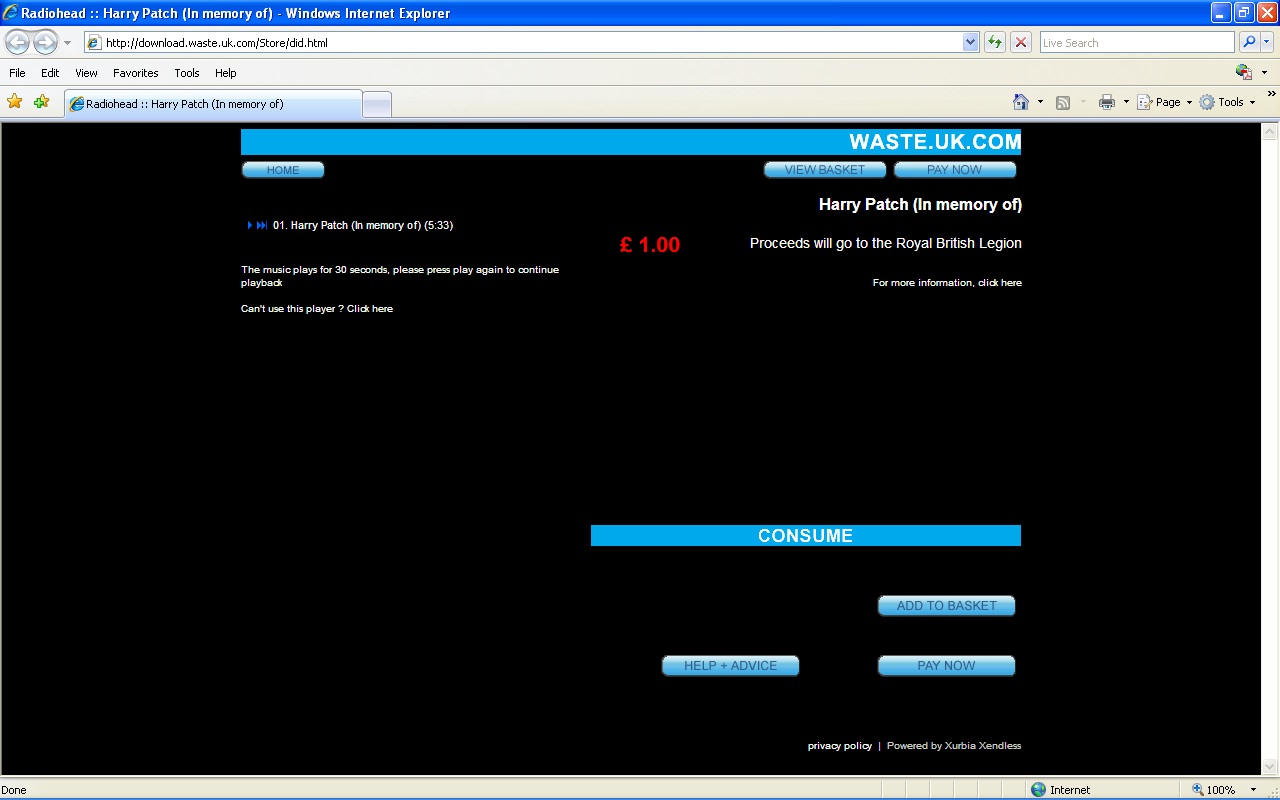The image size is (1280, 800).
Task: Click the 100% zoom level button
Action: (x=1214, y=790)
